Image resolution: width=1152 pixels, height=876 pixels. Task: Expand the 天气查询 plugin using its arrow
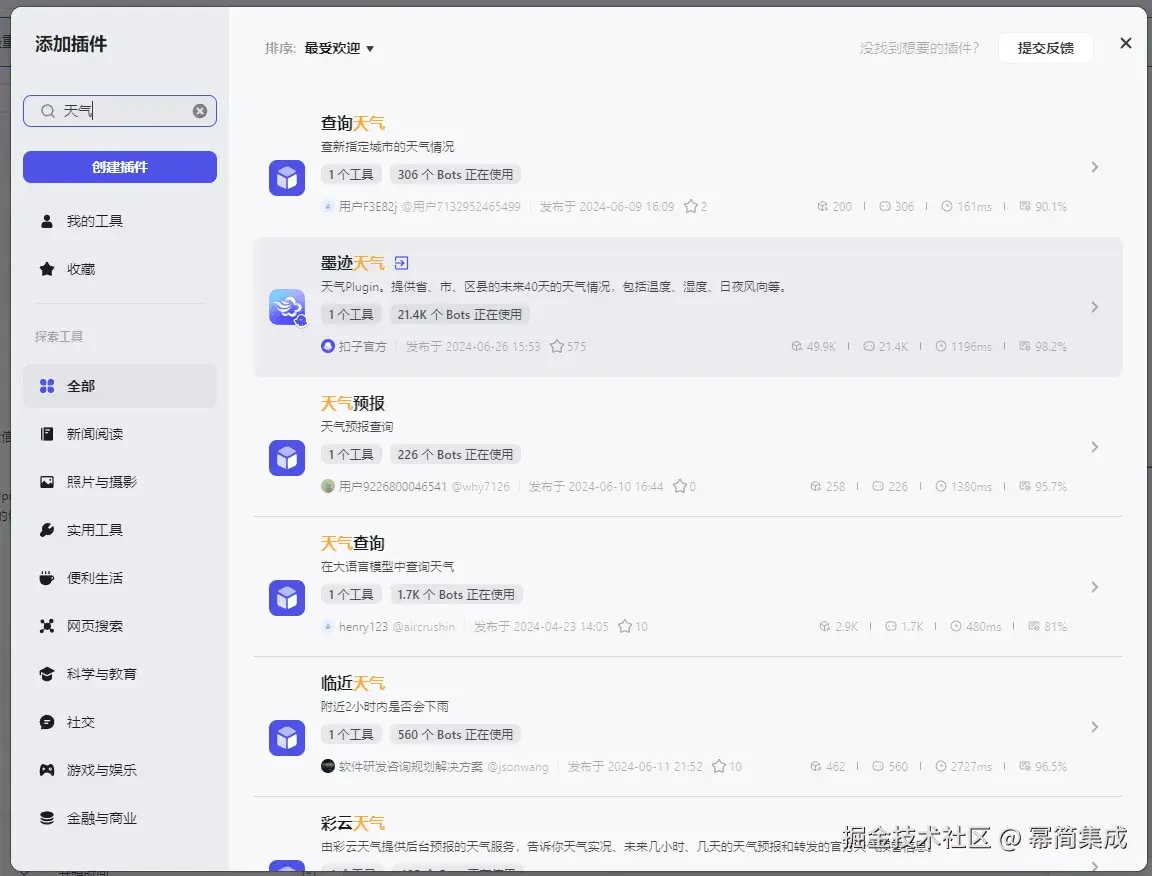1094,587
